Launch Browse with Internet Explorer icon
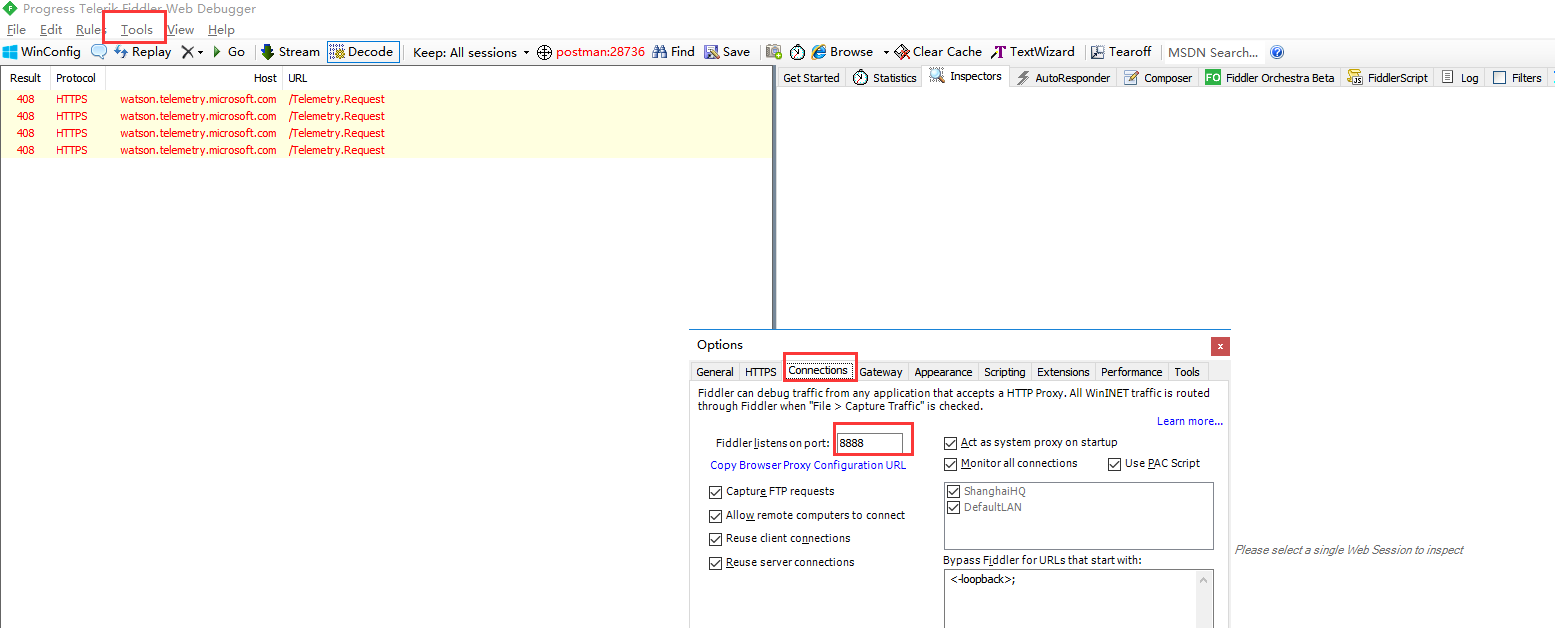Image resolution: width=1555 pixels, height=628 pixels. [x=842, y=52]
